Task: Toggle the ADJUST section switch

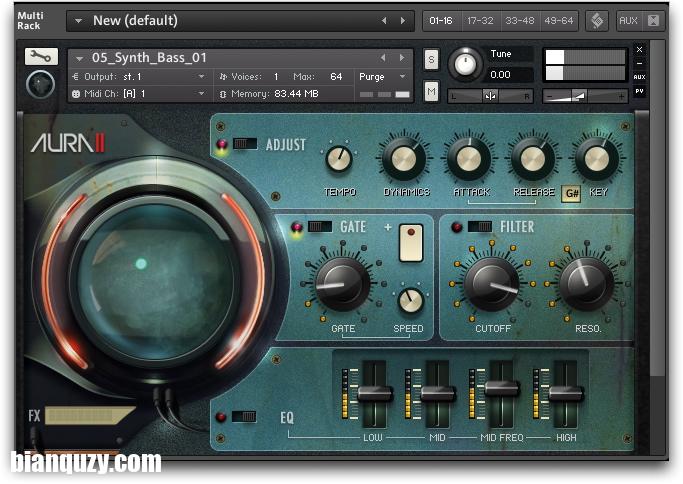Action: coord(245,144)
